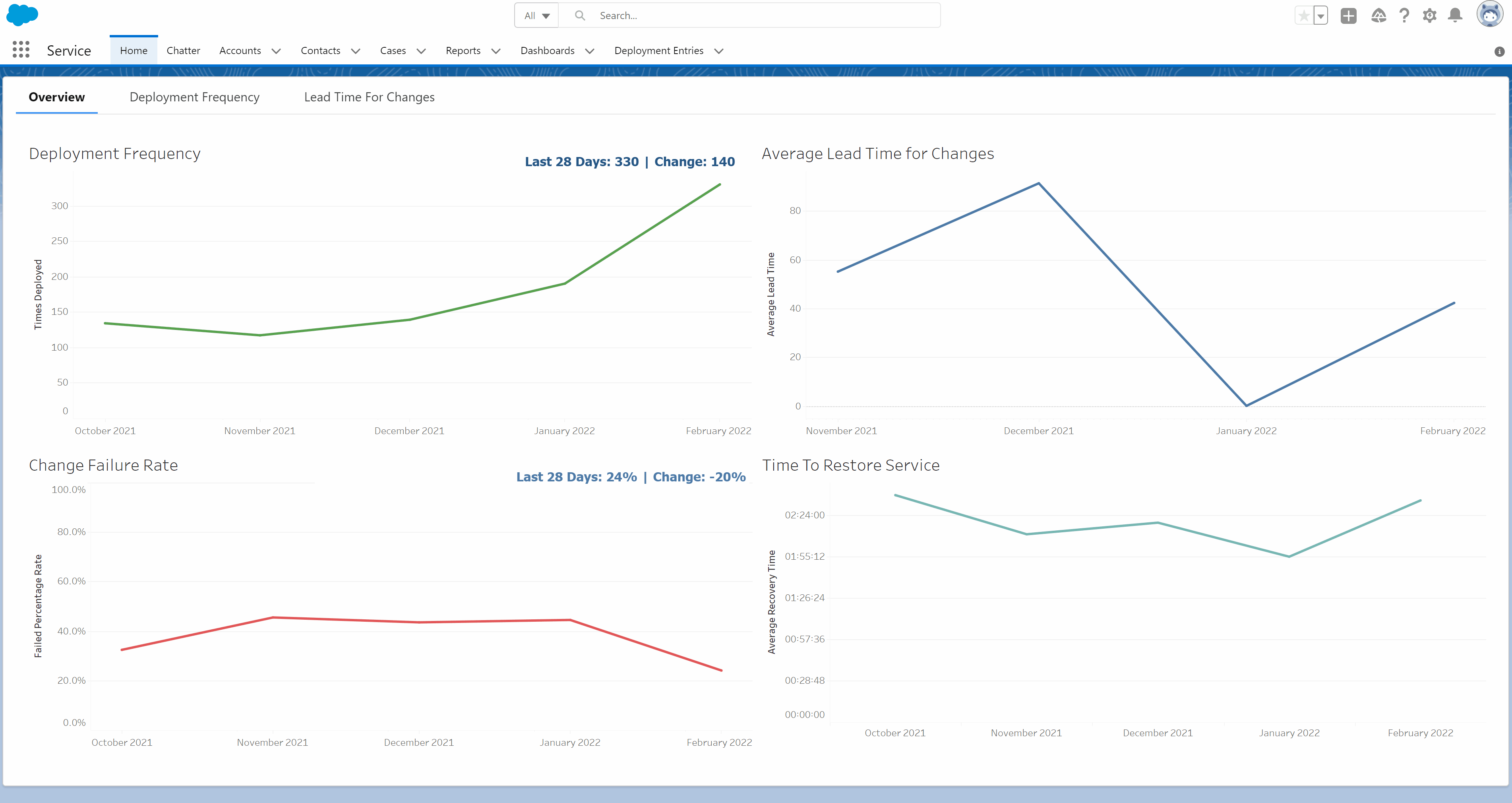Toggle the favorite star for this page
1512x803 pixels.
coord(1304,15)
